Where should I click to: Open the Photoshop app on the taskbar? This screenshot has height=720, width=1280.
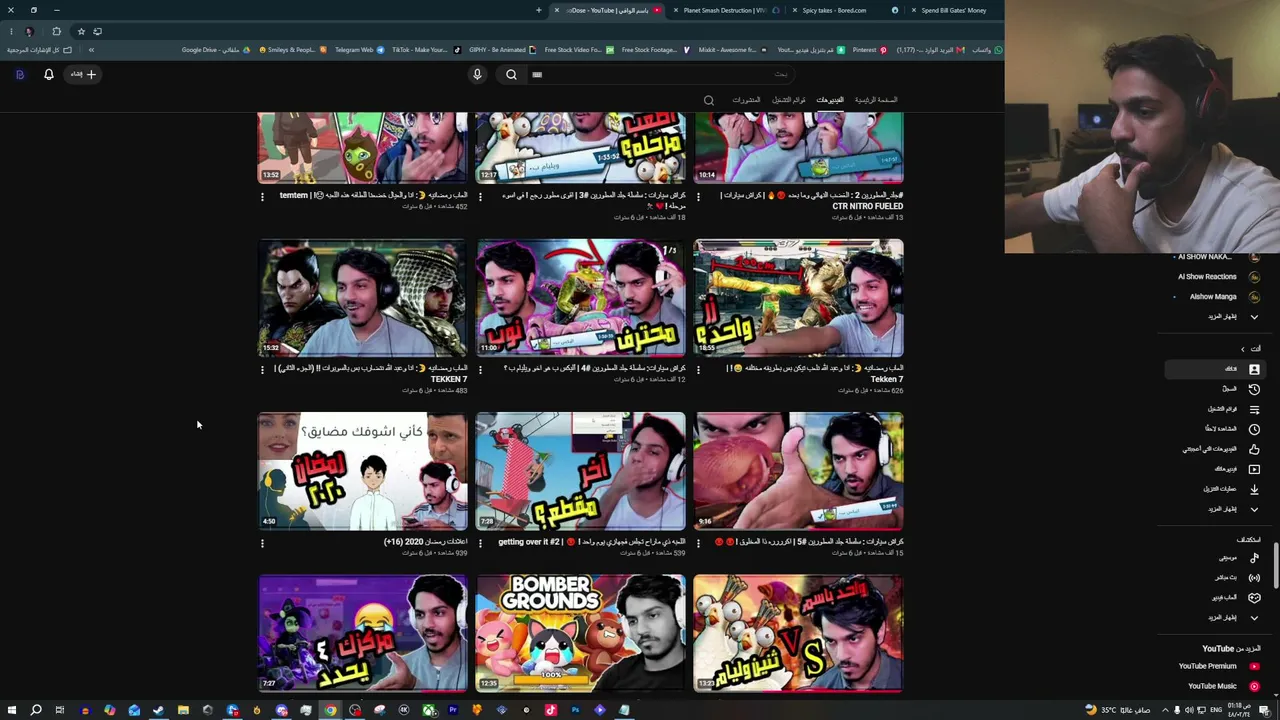click(575, 710)
